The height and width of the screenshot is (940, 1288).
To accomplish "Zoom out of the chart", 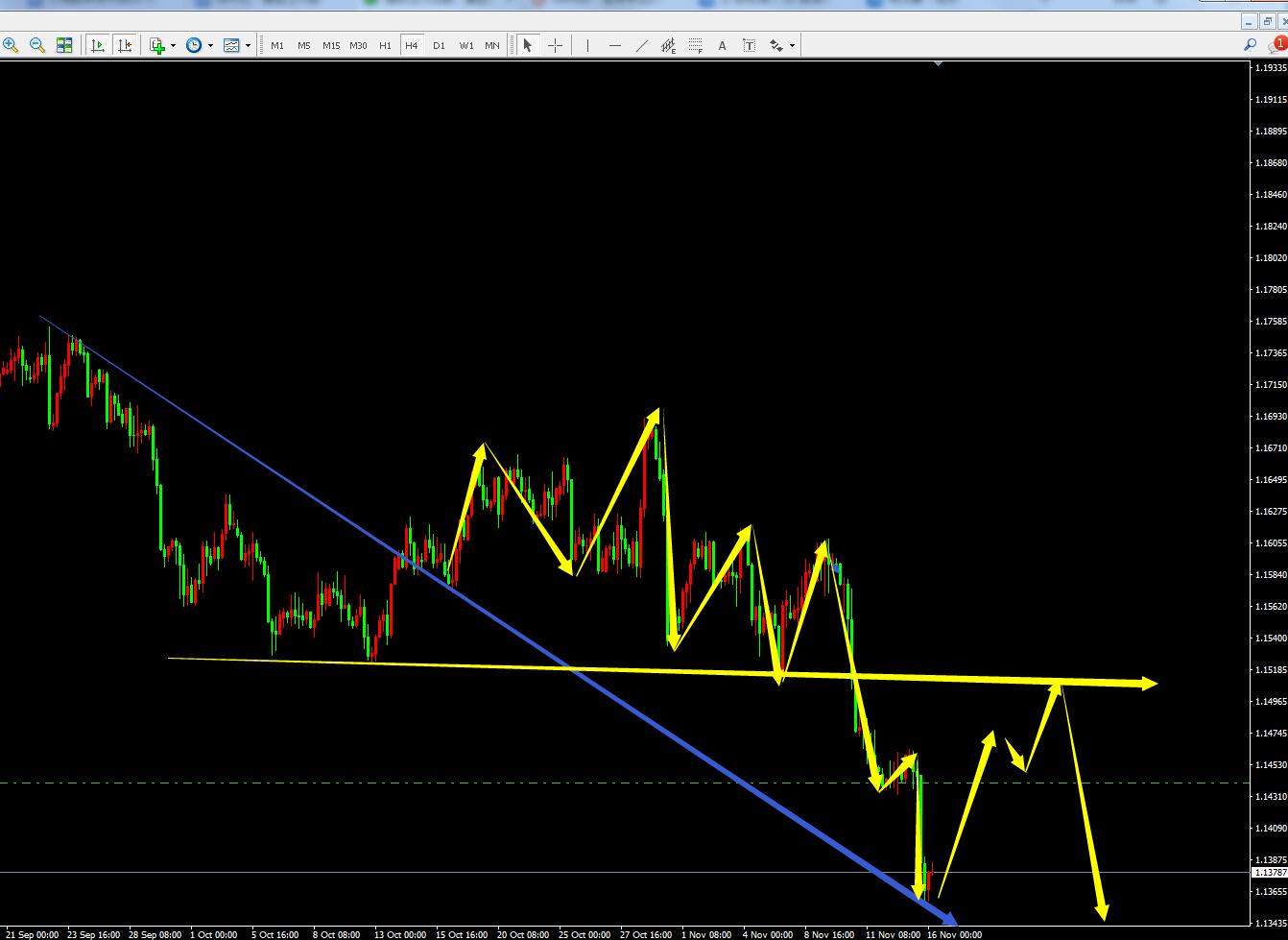I will [x=37, y=45].
